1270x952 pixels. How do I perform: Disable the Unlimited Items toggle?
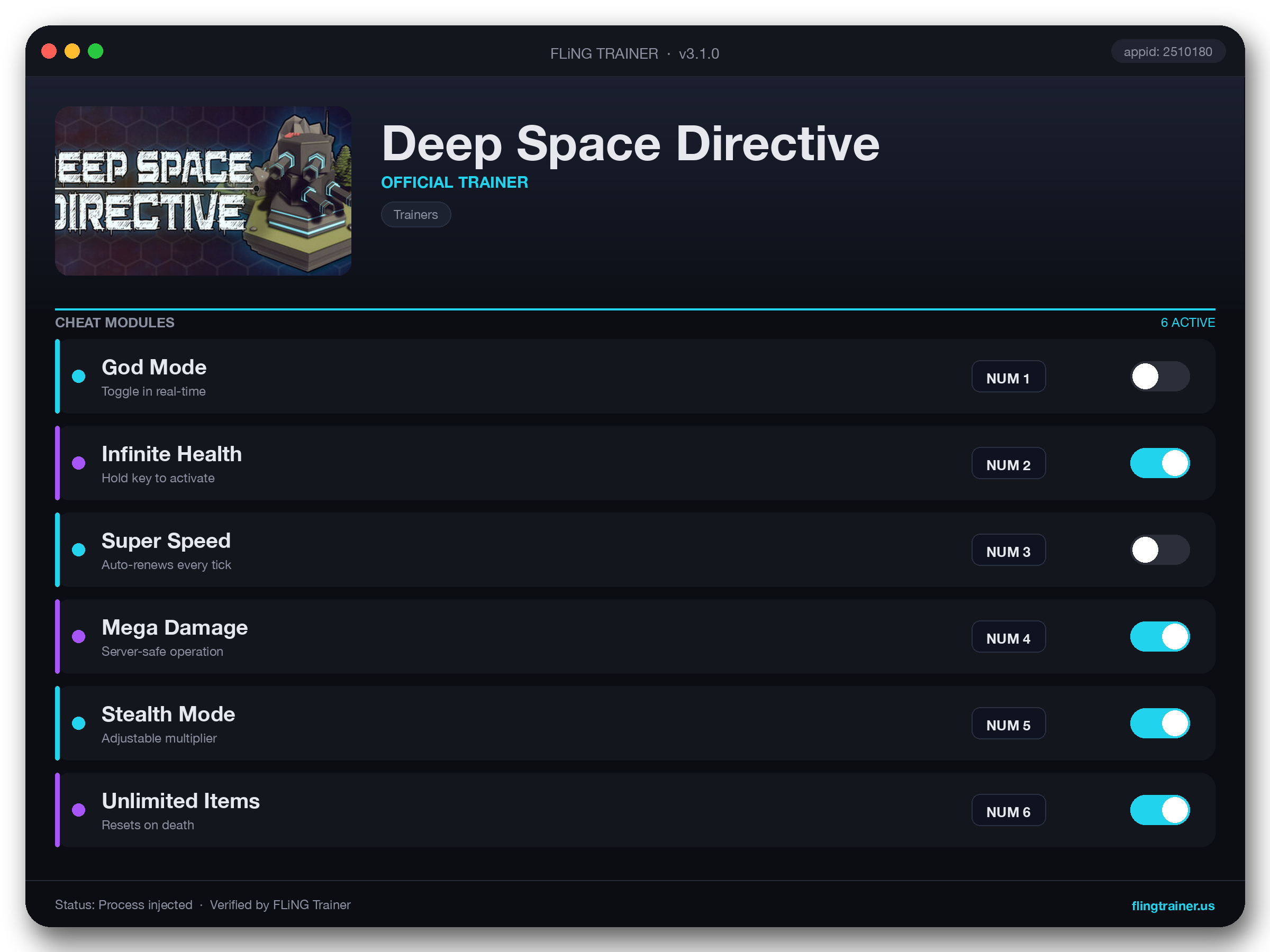point(1160,810)
